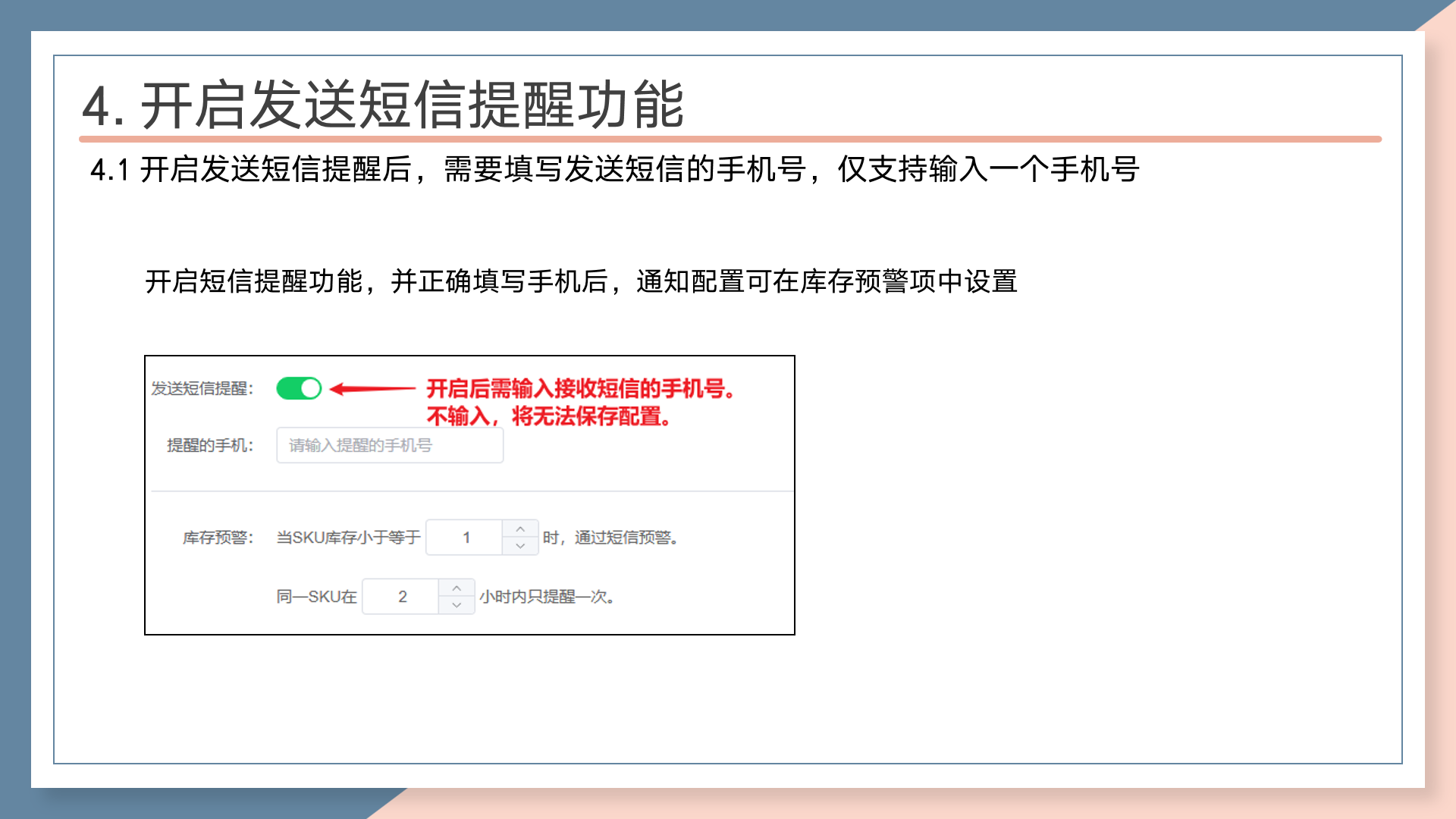Screen dimensions: 1456x819
Task: Increase the 同一SKU hours value with up arrow
Action: [457, 588]
